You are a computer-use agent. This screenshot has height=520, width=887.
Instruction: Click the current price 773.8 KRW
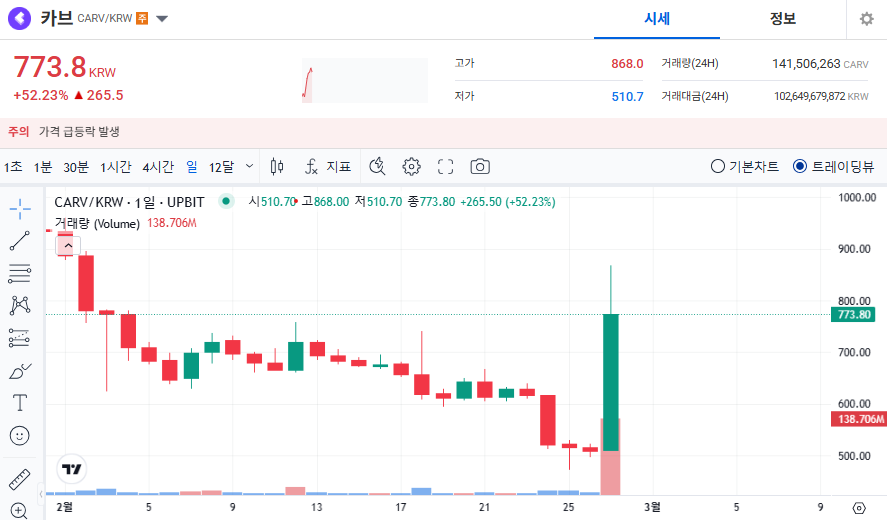[x=64, y=67]
